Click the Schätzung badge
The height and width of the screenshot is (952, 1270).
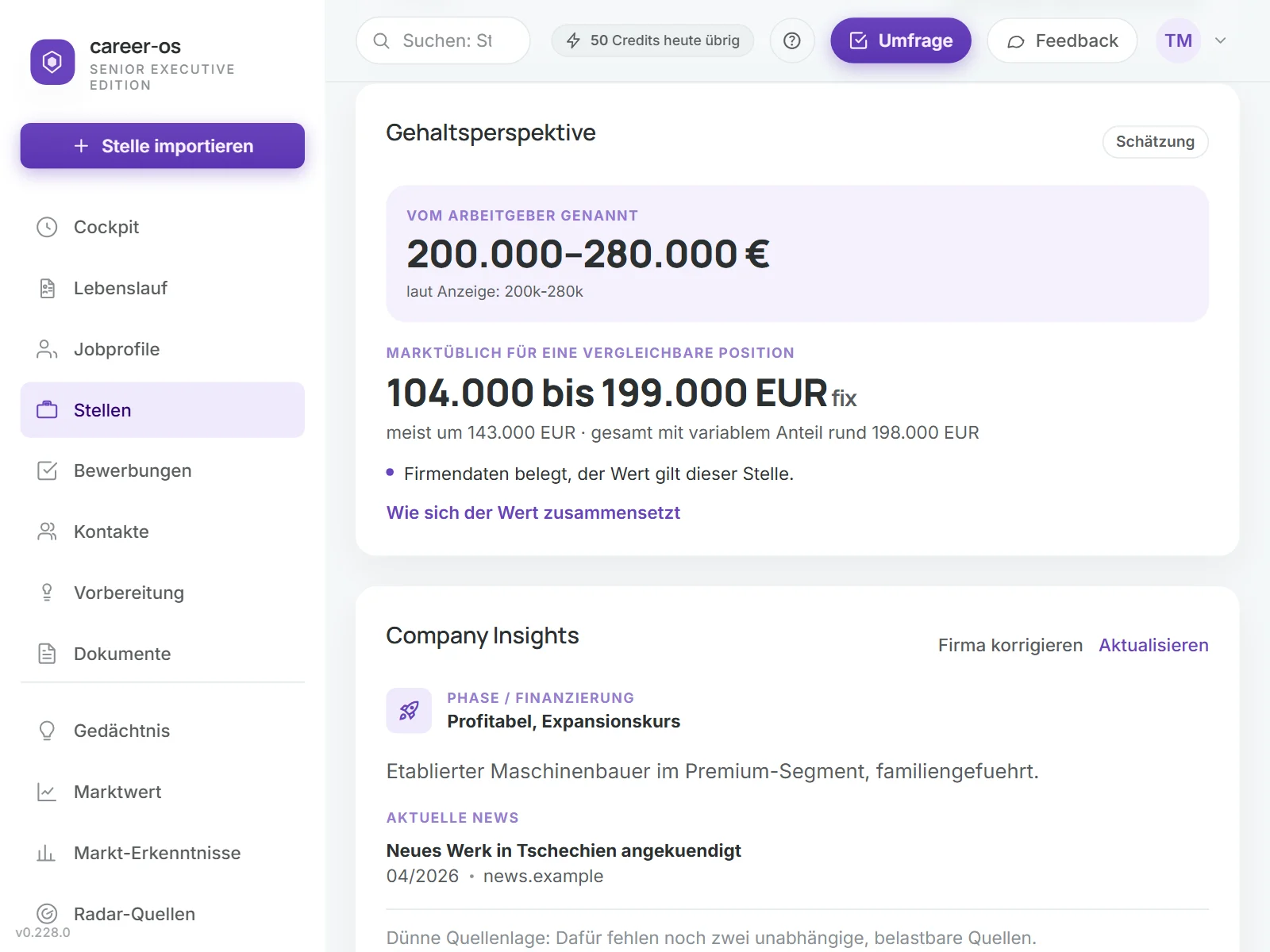pyautogui.click(x=1155, y=142)
